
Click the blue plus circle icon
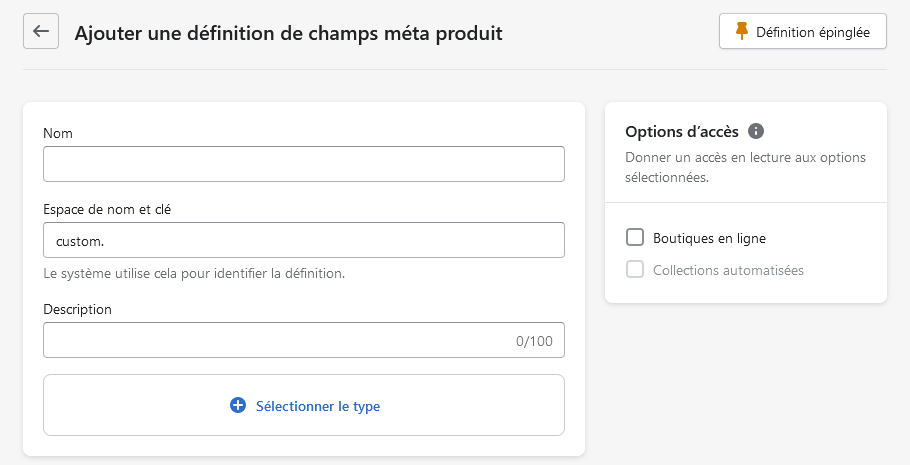(238, 405)
